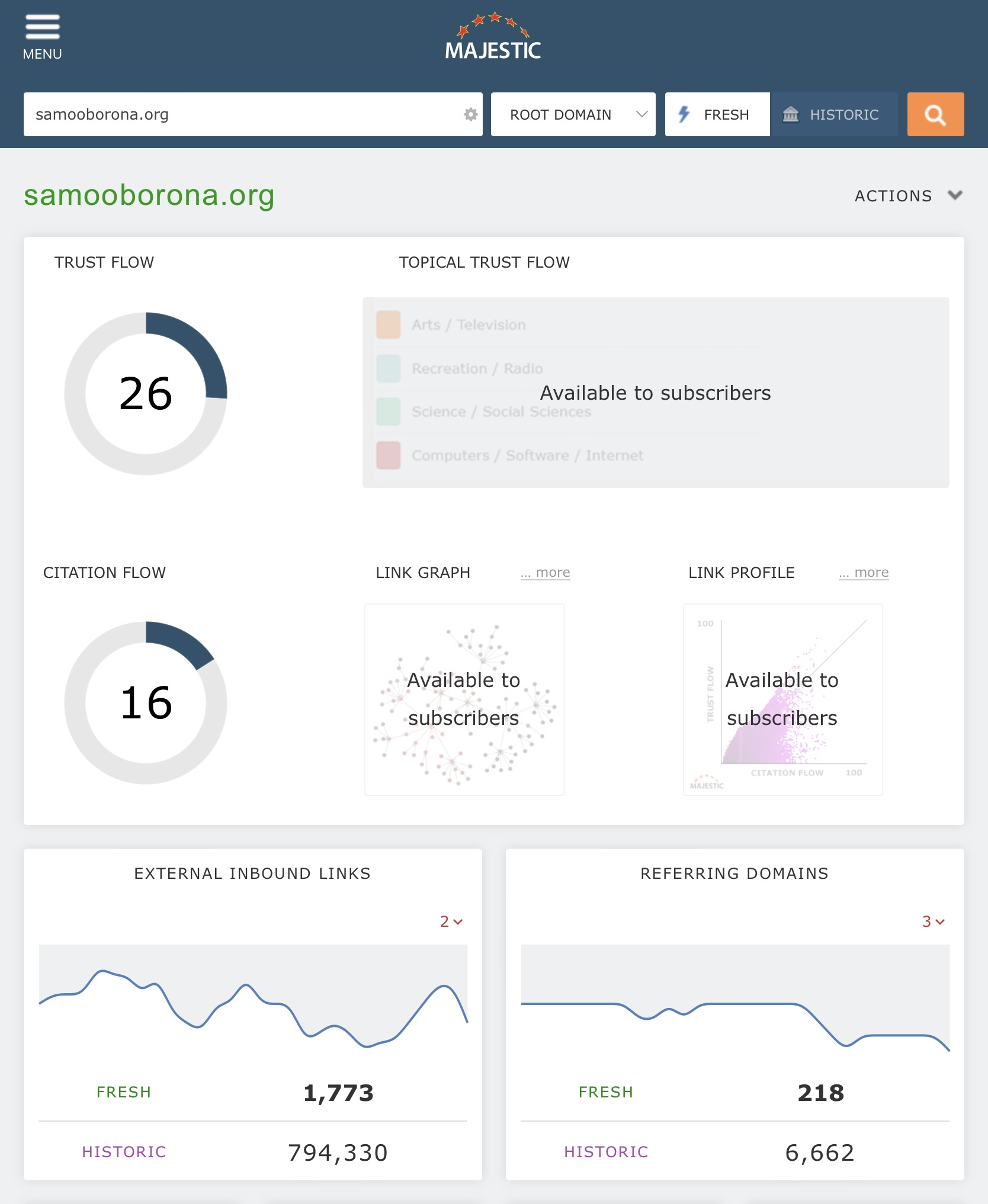Click the LINK PROFILE heading

(742, 573)
